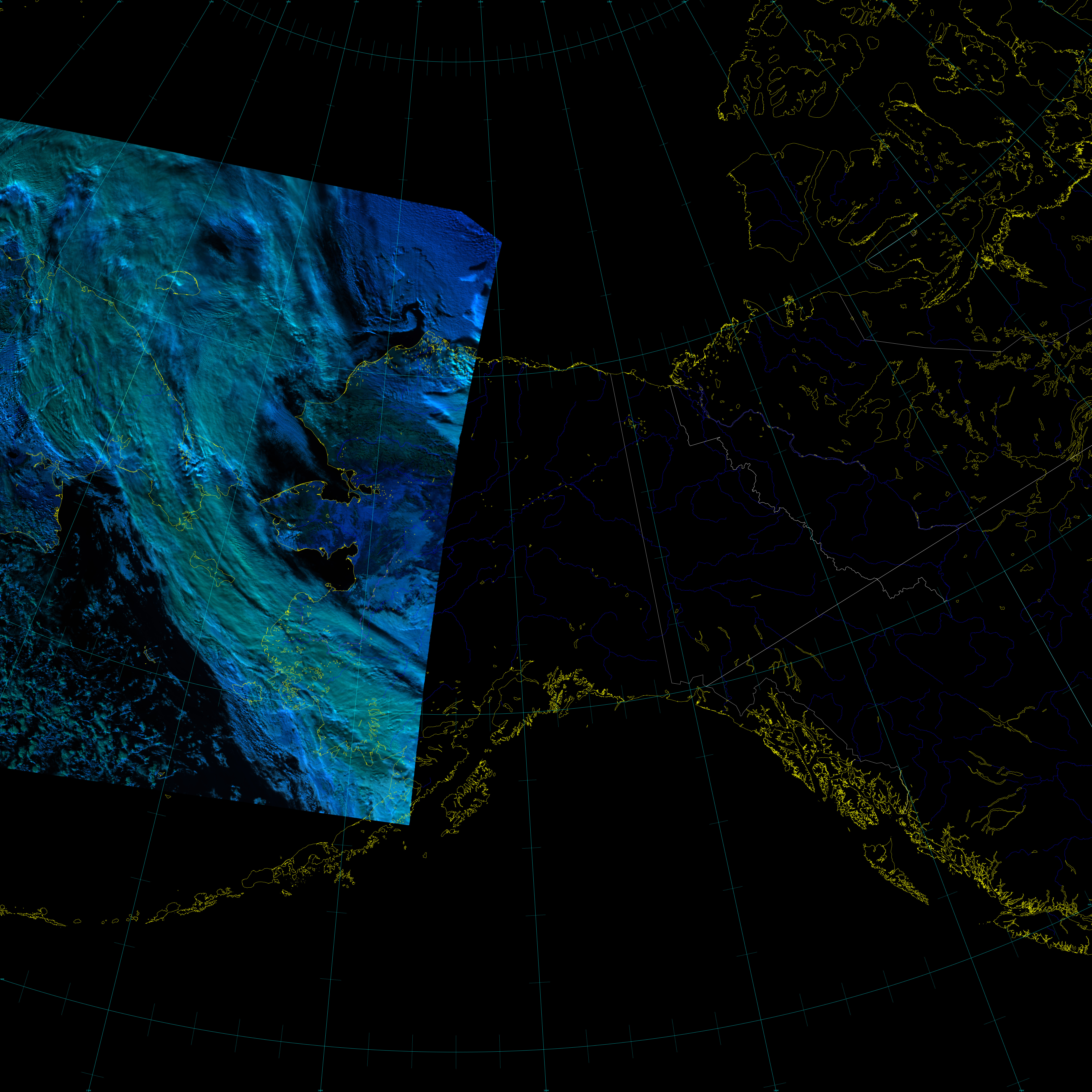Click the 170E longitude grid label

coord(211,2)
